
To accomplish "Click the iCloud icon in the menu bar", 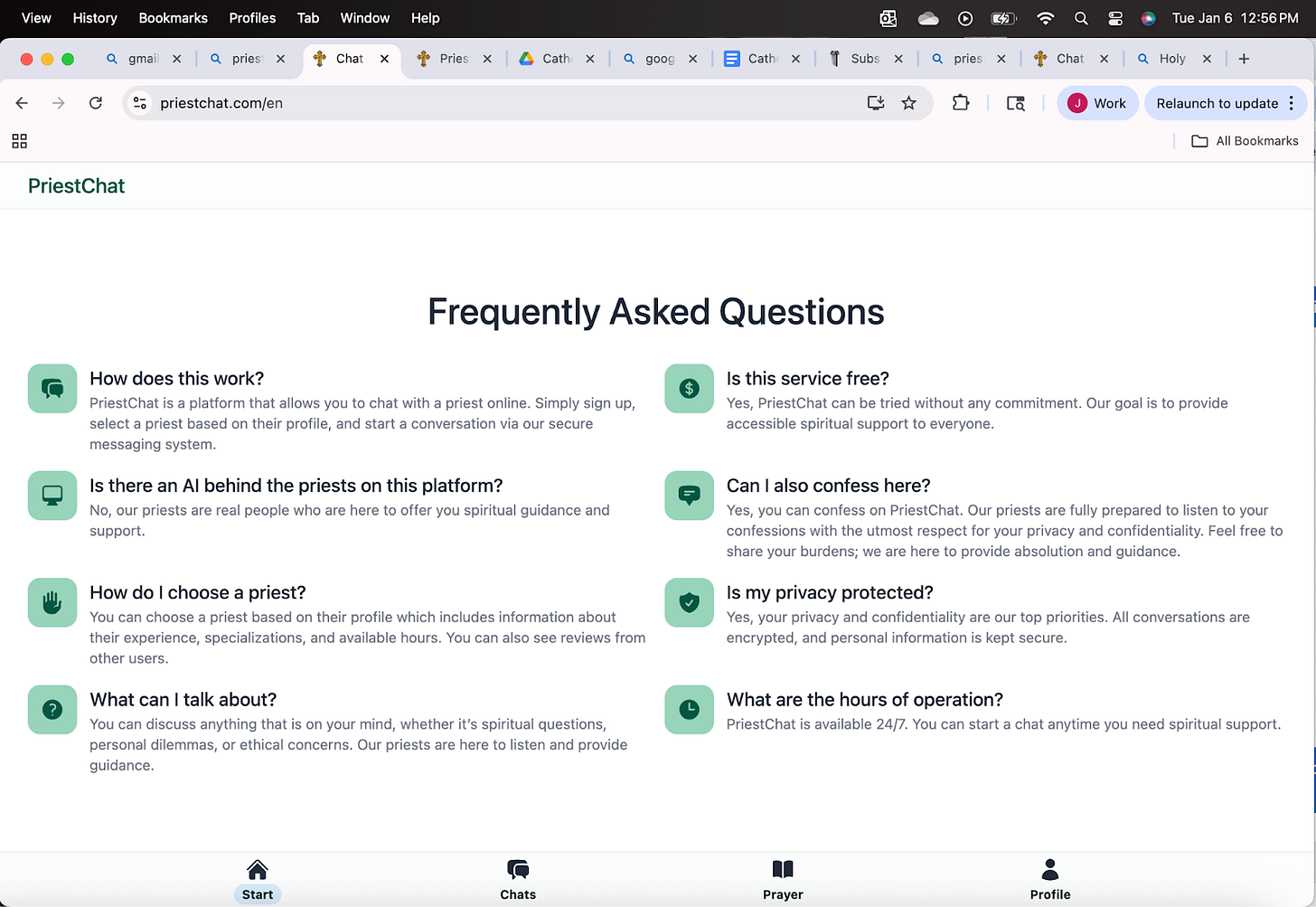I will click(928, 18).
